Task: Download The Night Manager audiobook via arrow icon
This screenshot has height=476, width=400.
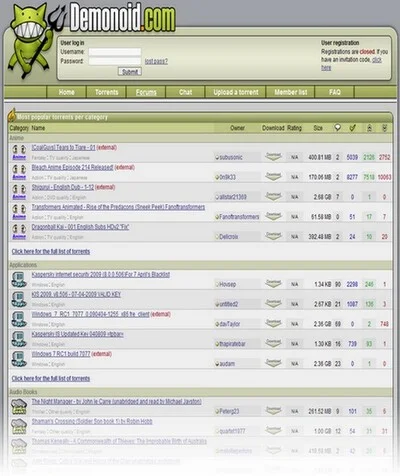Action: click(273, 411)
